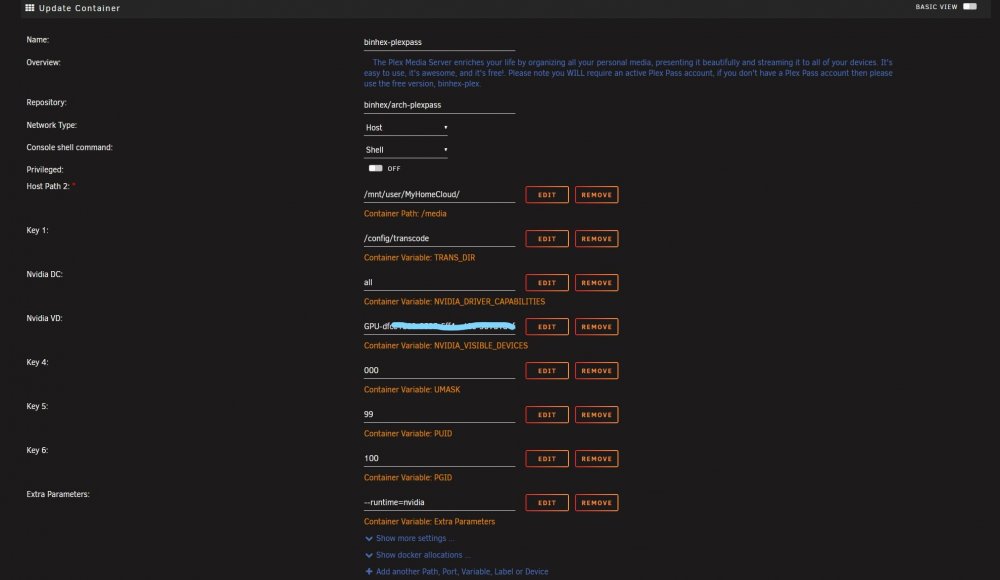
Task: Edit the Name field binhex-plexpass
Action: click(x=439, y=42)
